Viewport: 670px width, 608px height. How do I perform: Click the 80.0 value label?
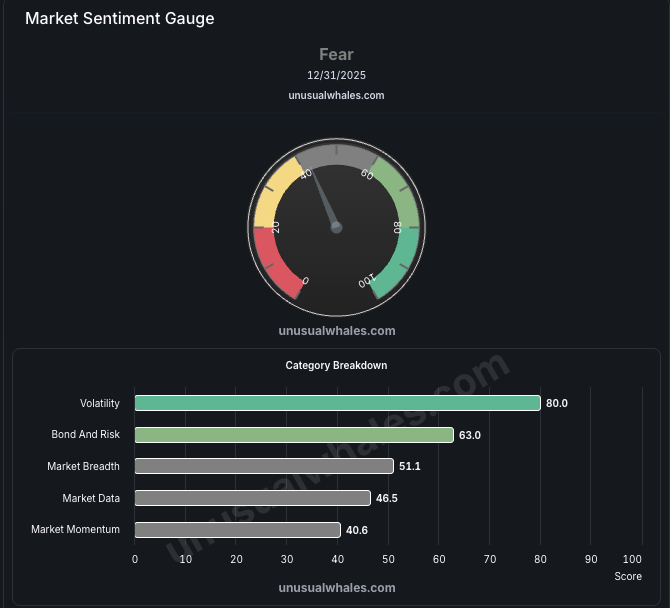click(x=557, y=403)
